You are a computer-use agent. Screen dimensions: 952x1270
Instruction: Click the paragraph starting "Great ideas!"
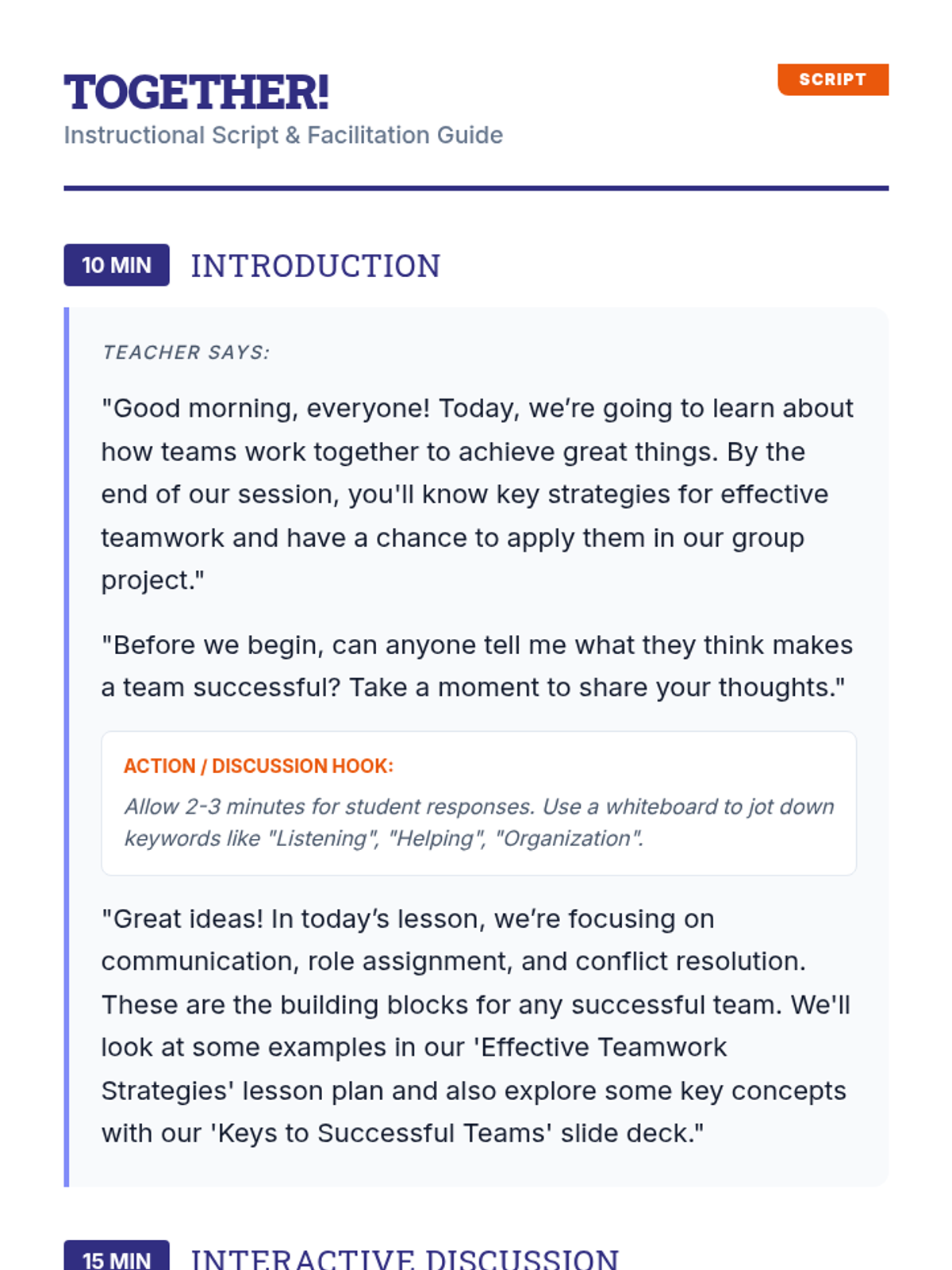(476, 1026)
